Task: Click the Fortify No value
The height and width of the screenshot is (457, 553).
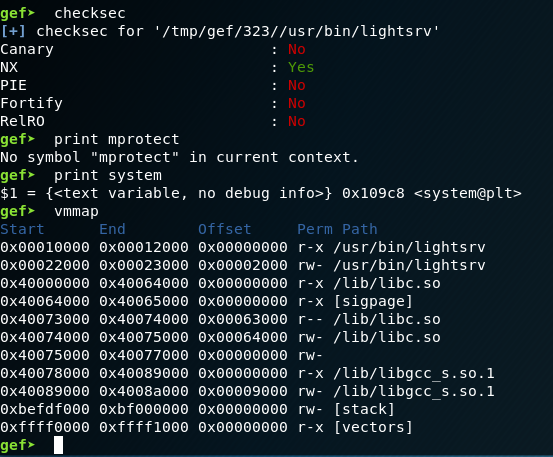Action: tap(297, 103)
